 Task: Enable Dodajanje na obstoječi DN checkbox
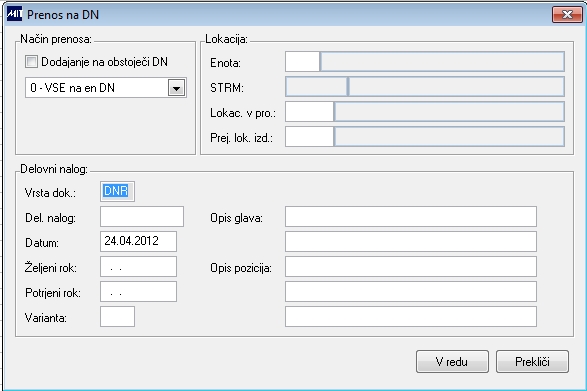coord(31,61)
